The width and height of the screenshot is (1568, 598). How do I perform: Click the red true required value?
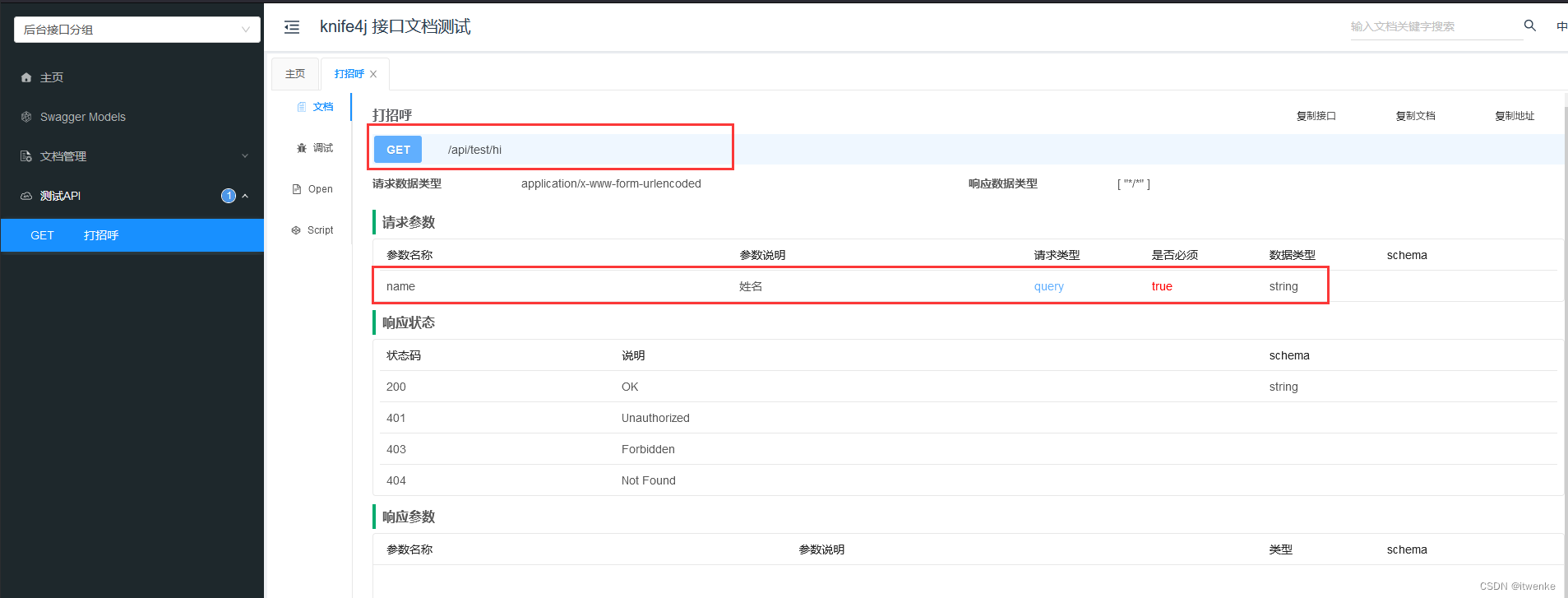(1162, 286)
